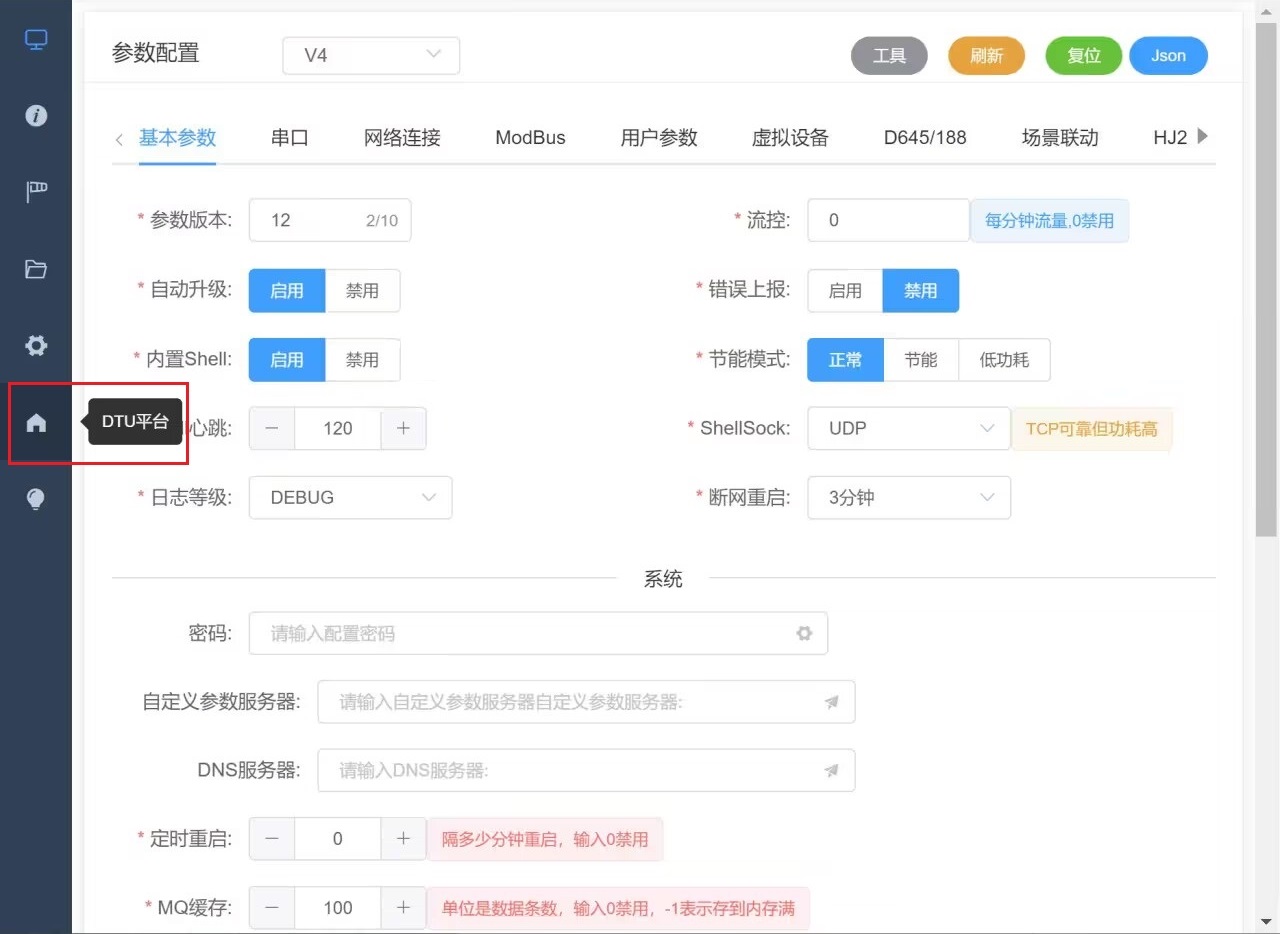Screen dimensions: 1280x934
Task: Click the DNS服务器 input field
Action: (x=586, y=770)
